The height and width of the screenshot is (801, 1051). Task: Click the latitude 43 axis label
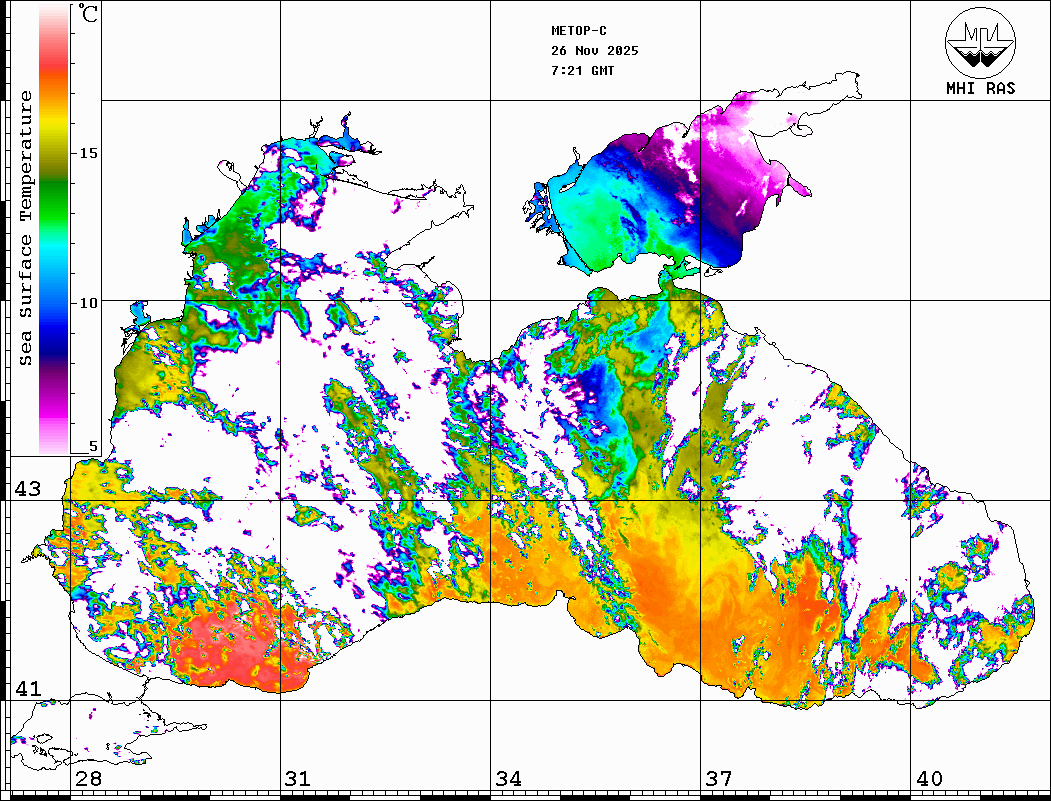(26, 489)
